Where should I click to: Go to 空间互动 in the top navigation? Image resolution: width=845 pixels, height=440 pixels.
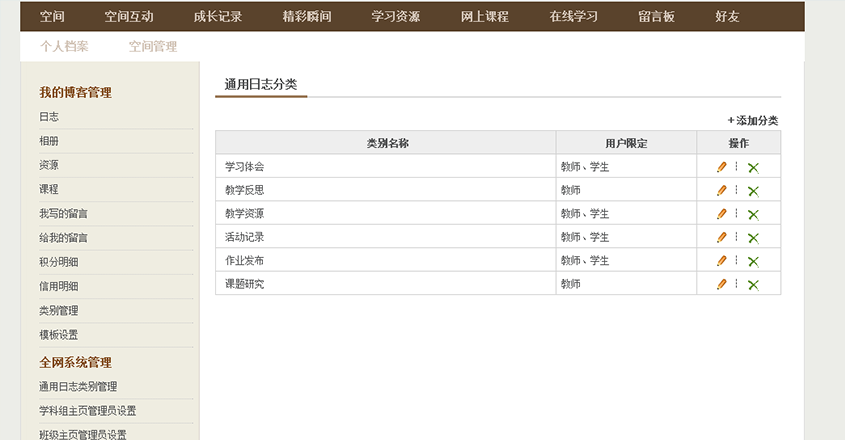(x=129, y=17)
